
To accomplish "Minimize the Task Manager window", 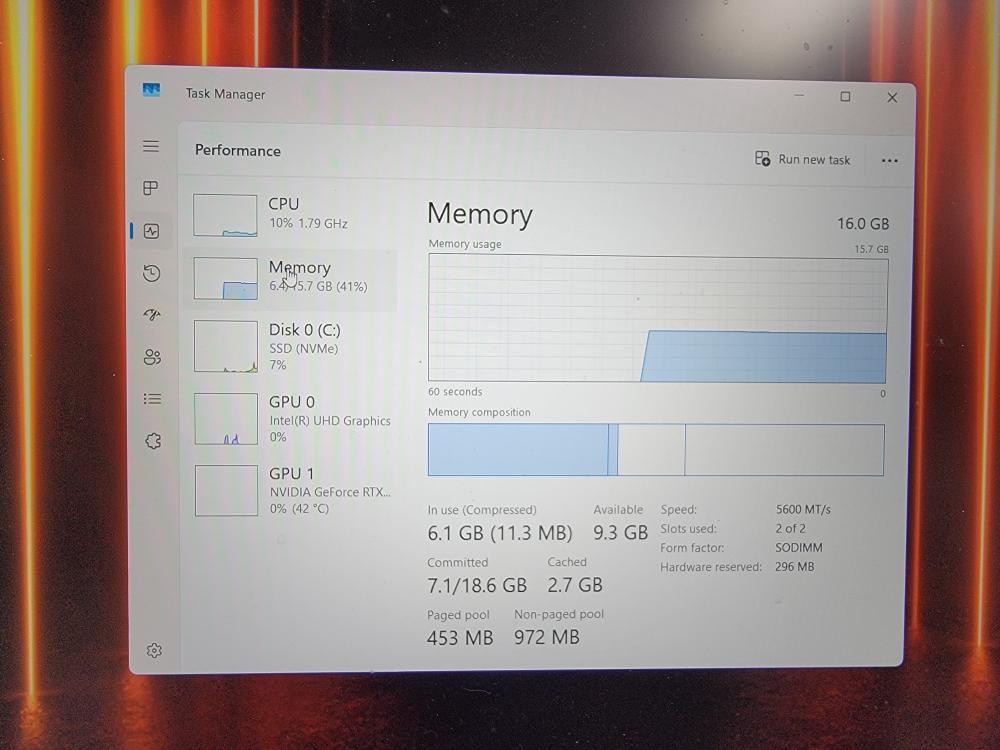I will point(799,96).
